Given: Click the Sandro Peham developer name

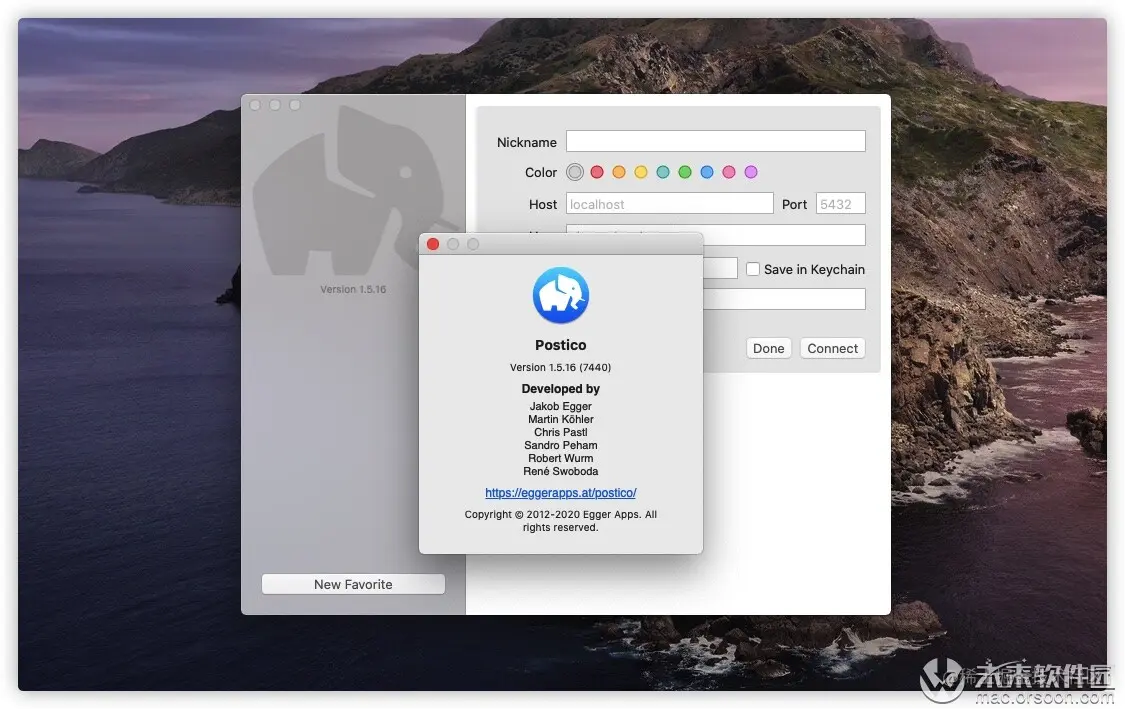Looking at the screenshot, I should (x=560, y=445).
